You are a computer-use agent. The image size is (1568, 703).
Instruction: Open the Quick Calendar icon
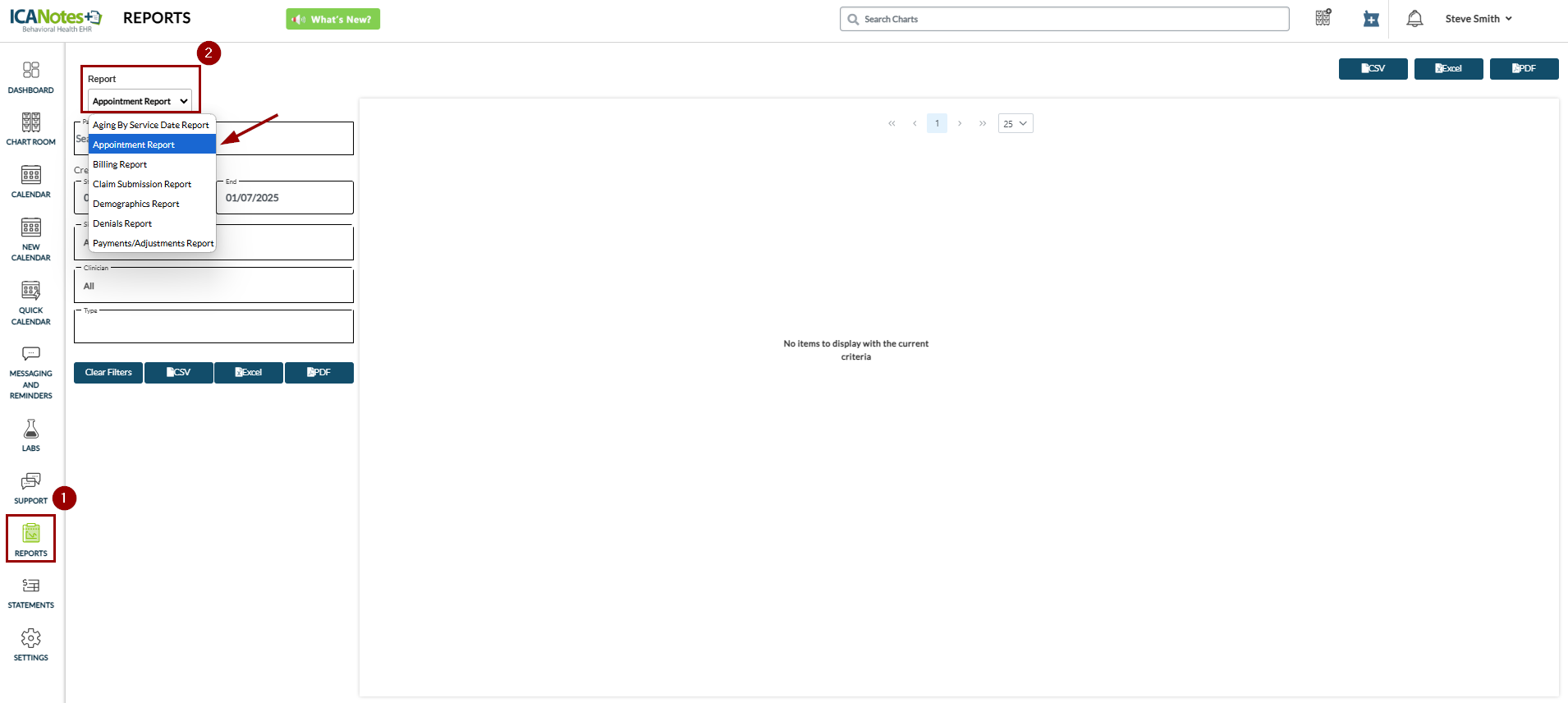click(x=31, y=302)
